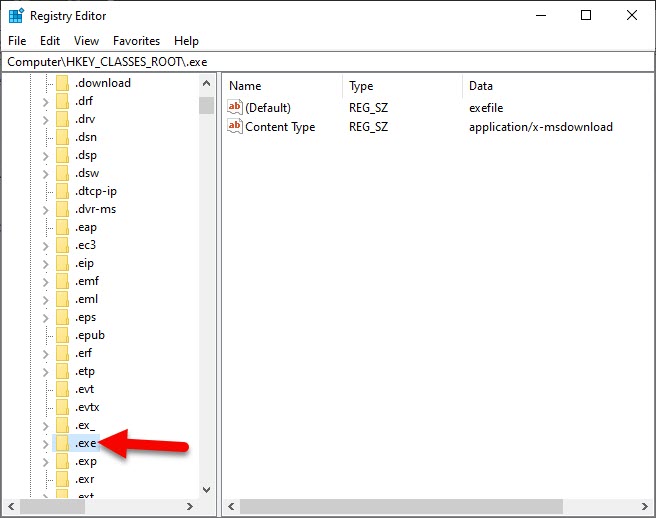Click the registry path address bar
Image resolution: width=656 pixels, height=518 pixels.
(x=328, y=62)
